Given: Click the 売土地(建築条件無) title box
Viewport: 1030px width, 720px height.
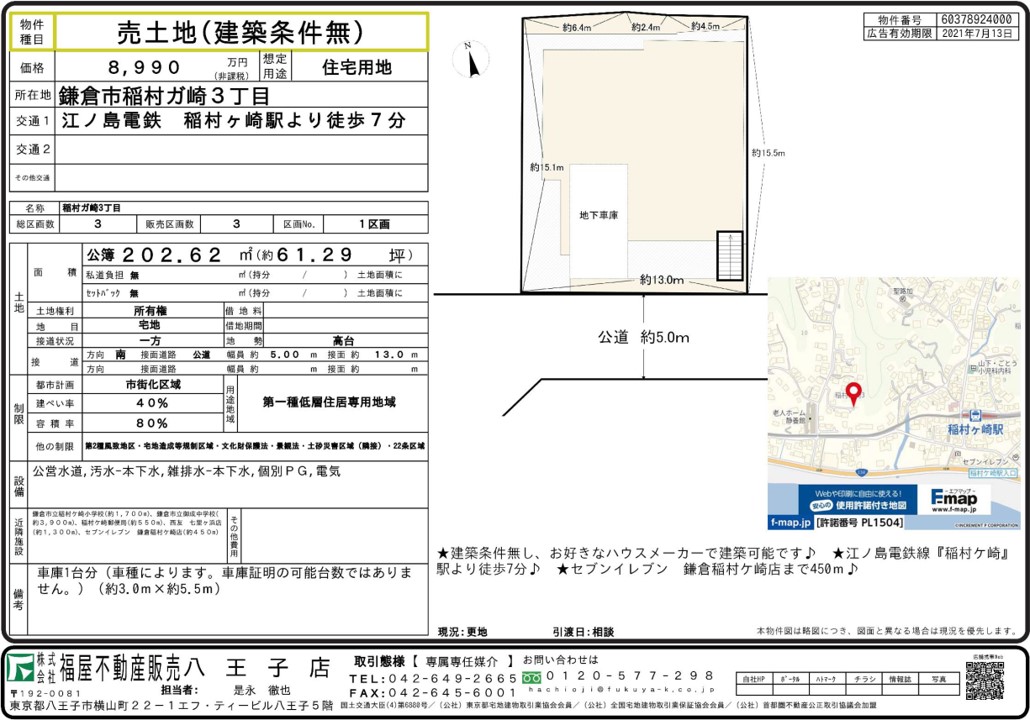Looking at the screenshot, I should pyautogui.click(x=241, y=33).
